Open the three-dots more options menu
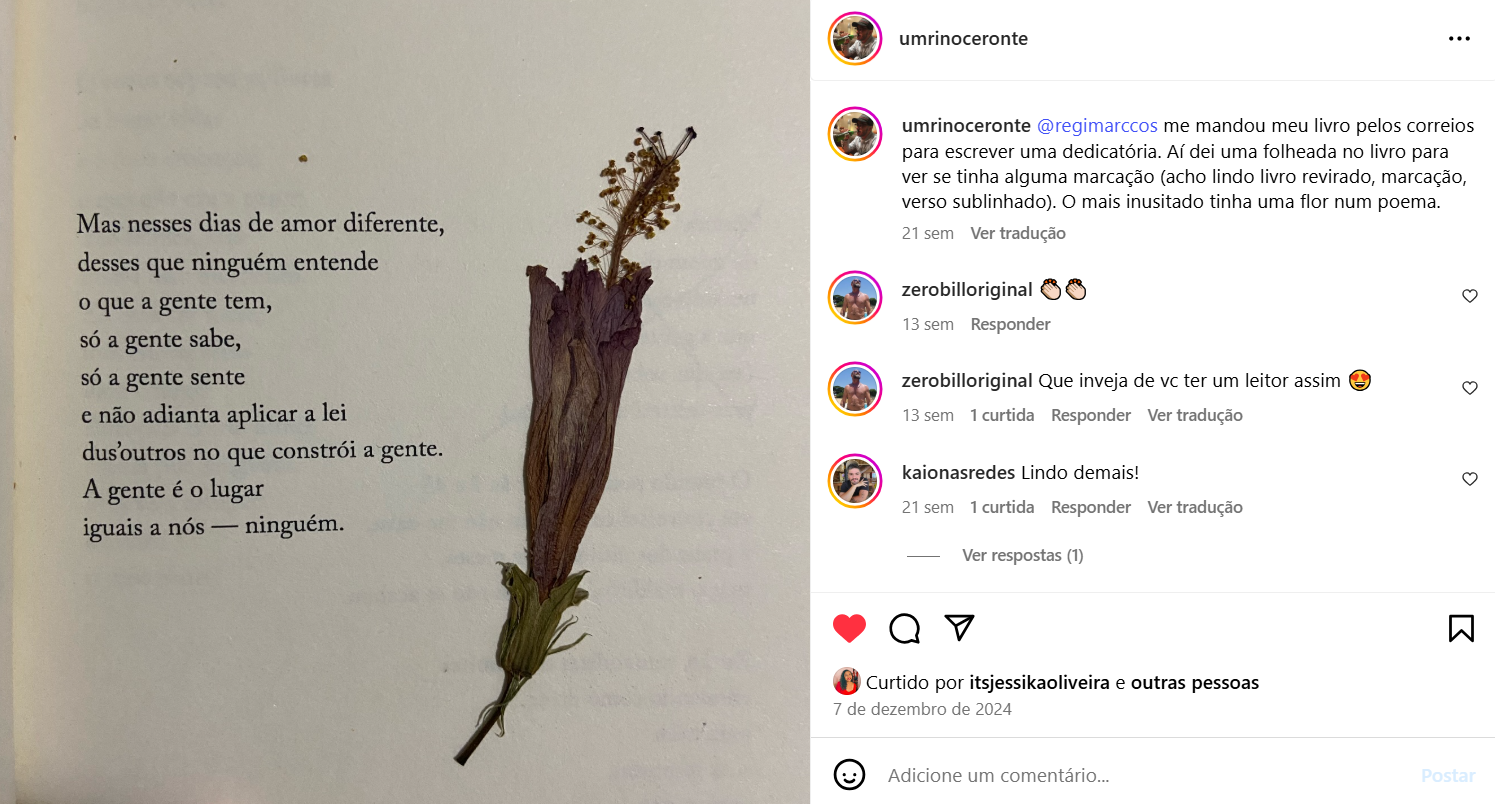 [1459, 39]
